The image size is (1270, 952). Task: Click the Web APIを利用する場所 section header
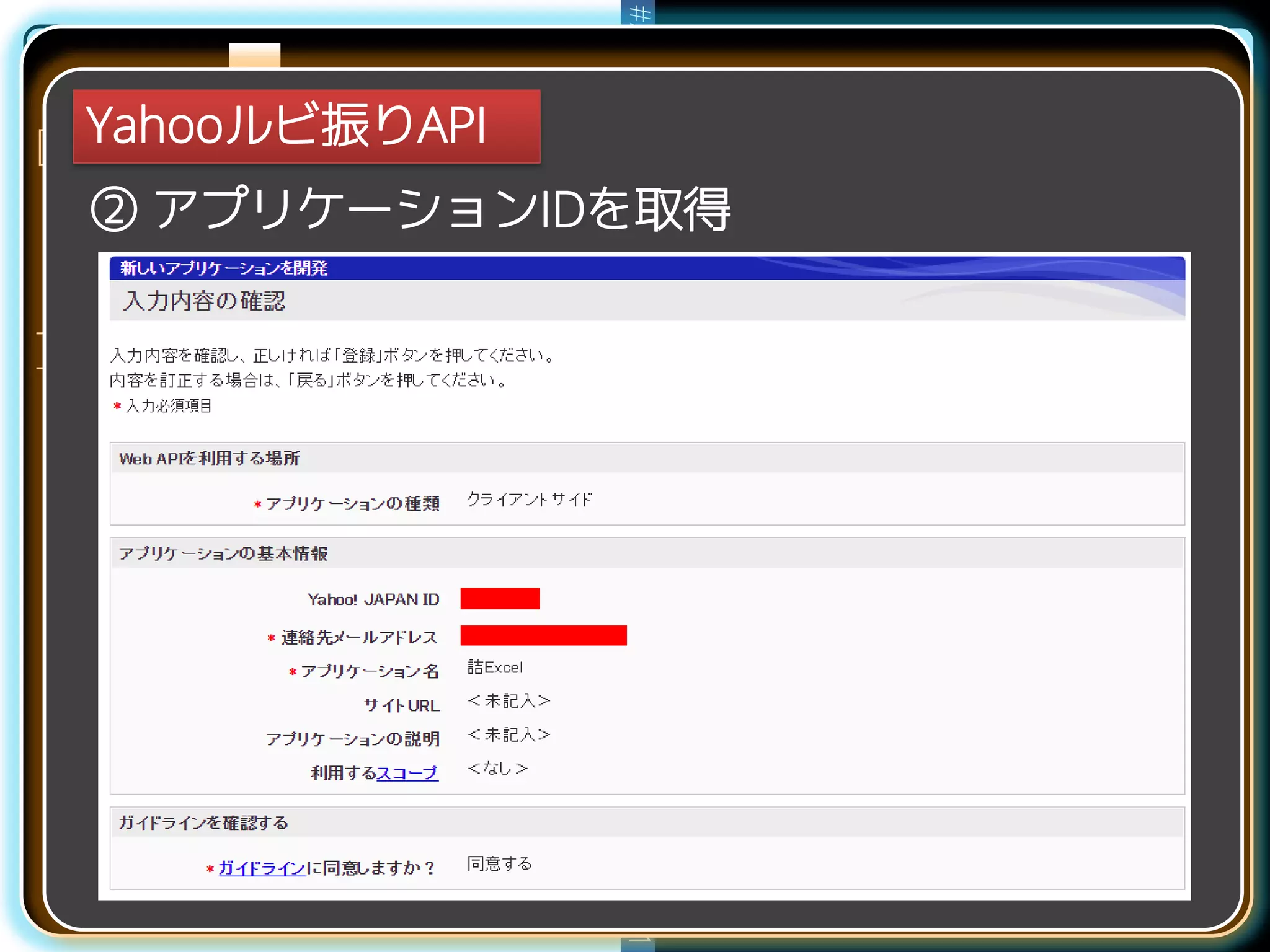tap(647, 458)
